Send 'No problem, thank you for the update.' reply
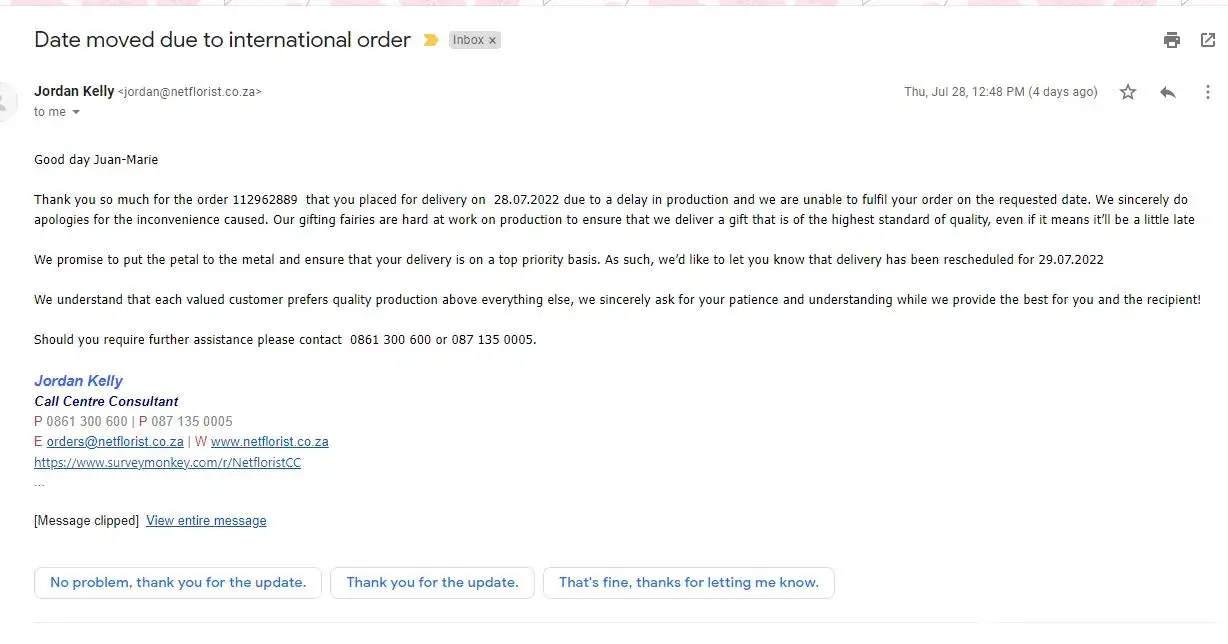The image size is (1228, 644). (x=178, y=582)
